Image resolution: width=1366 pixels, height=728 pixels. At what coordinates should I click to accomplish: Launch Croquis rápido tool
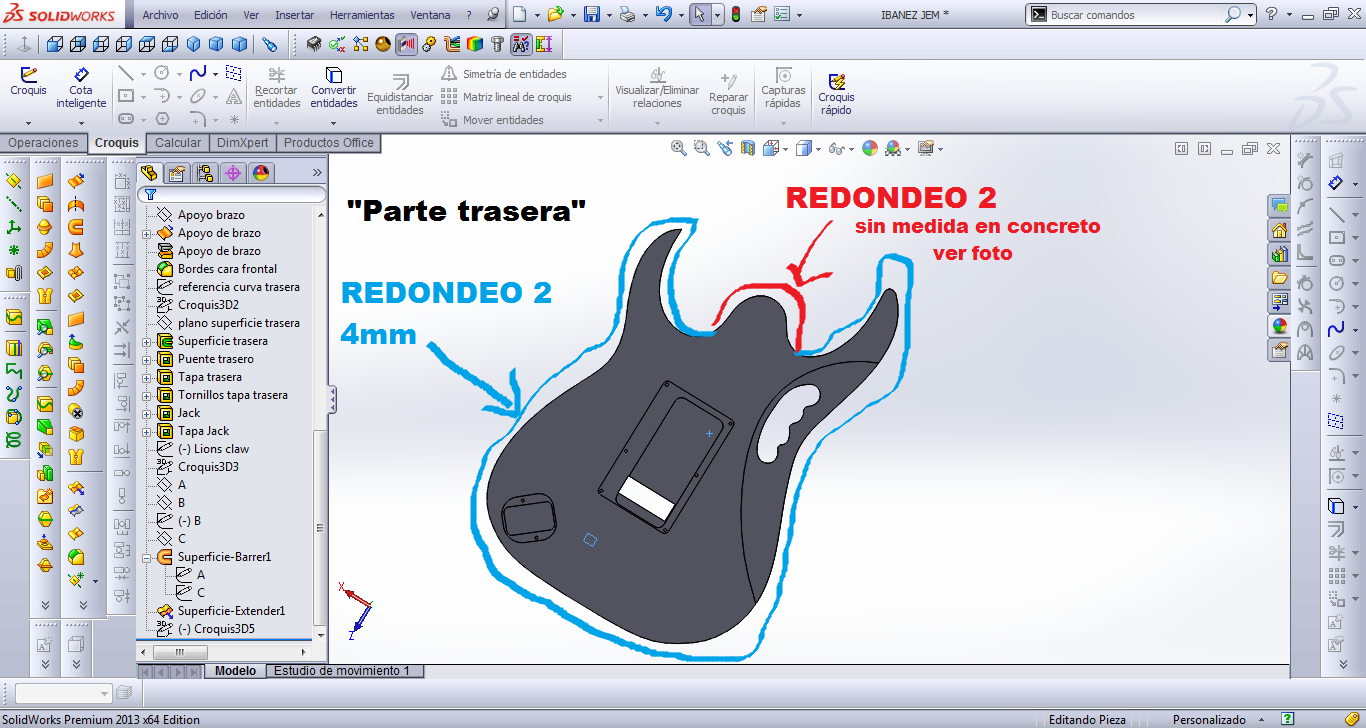(x=836, y=94)
